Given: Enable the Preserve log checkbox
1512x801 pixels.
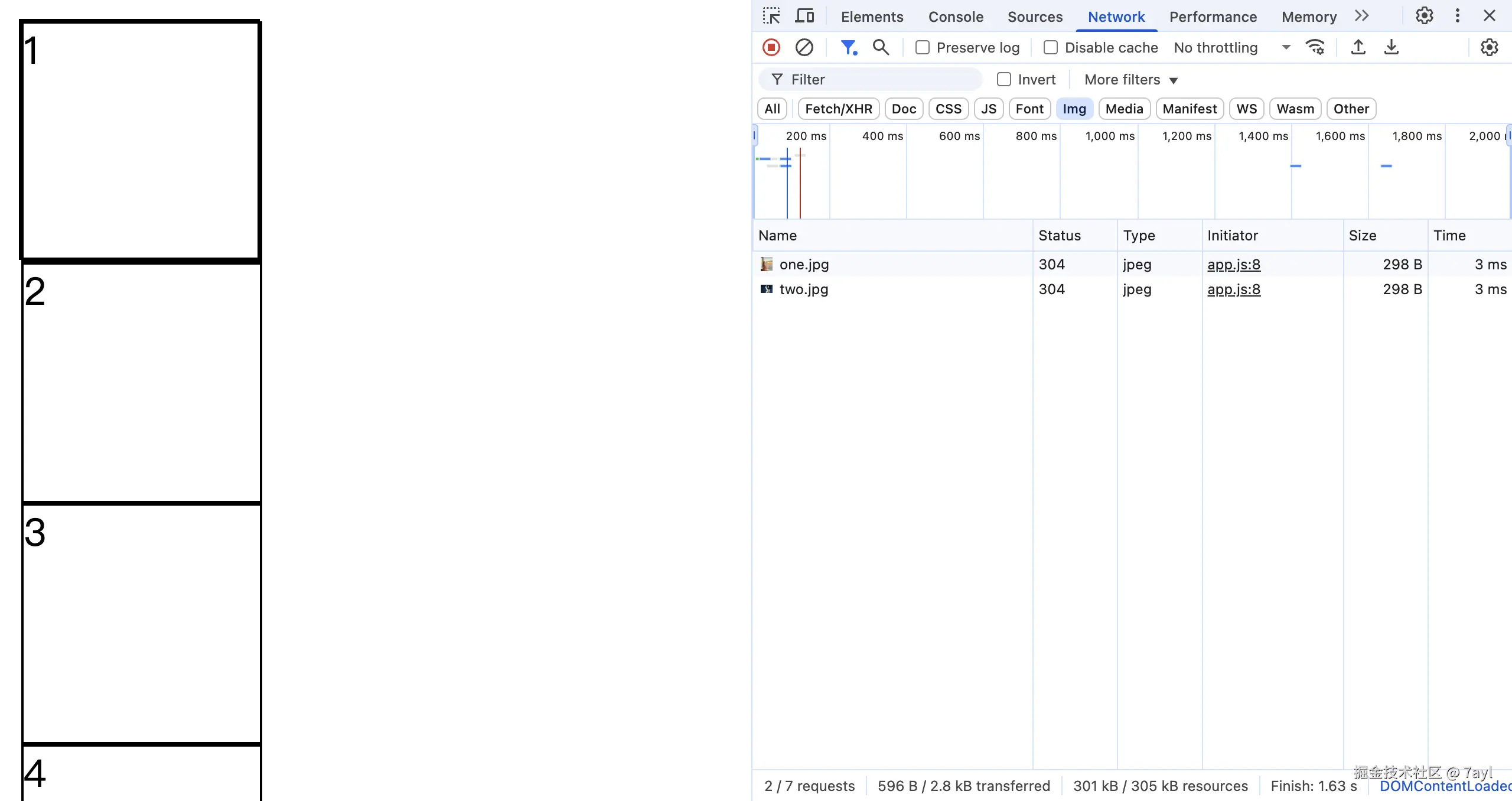Looking at the screenshot, I should coord(922,47).
